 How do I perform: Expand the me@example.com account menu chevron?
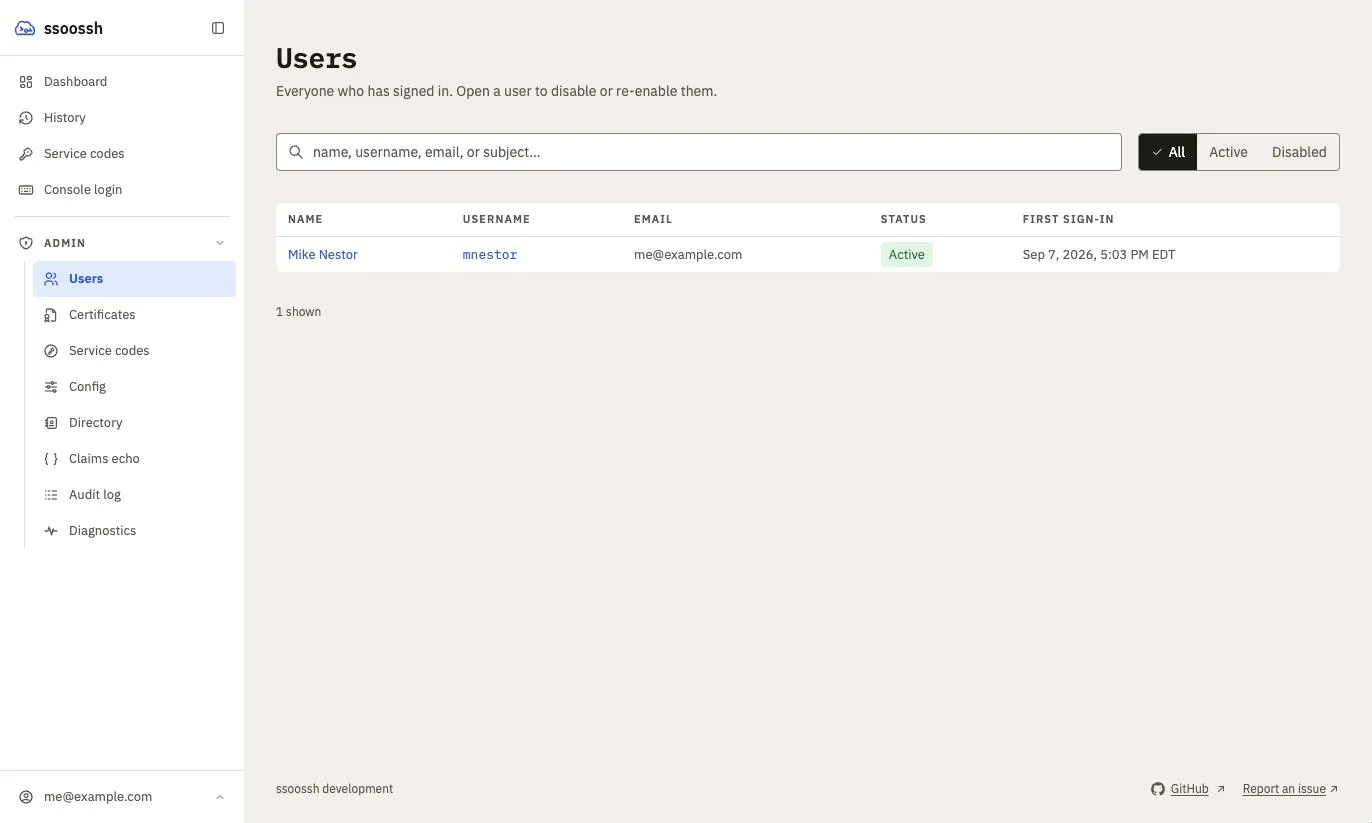point(220,797)
